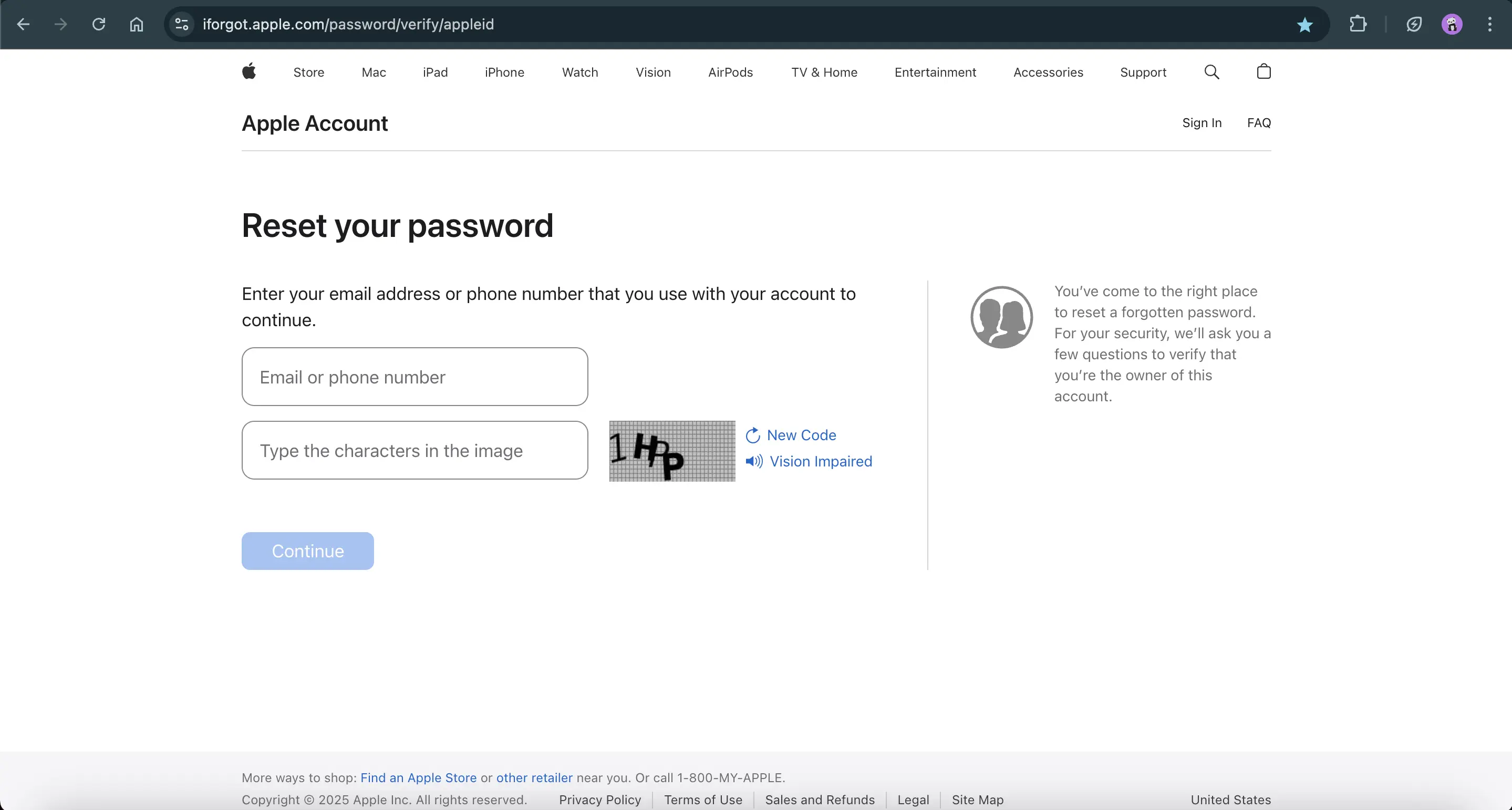Open the Watch navigation item
This screenshot has height=810, width=1512.
[x=580, y=72]
